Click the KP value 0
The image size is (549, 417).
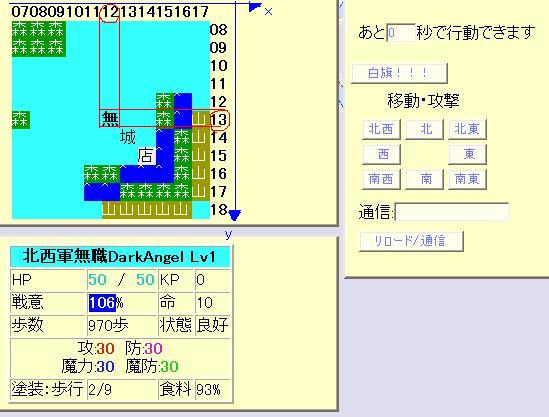point(201,280)
